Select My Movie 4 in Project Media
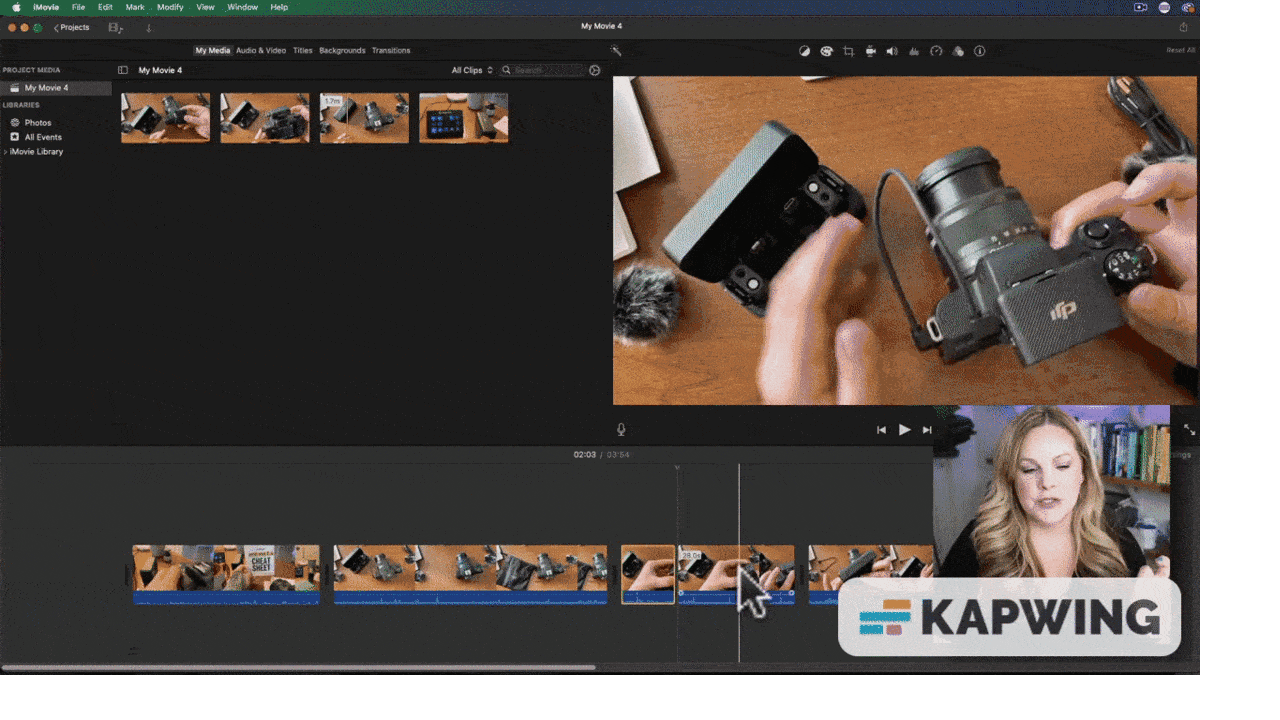The height and width of the screenshot is (720, 1280). point(56,88)
